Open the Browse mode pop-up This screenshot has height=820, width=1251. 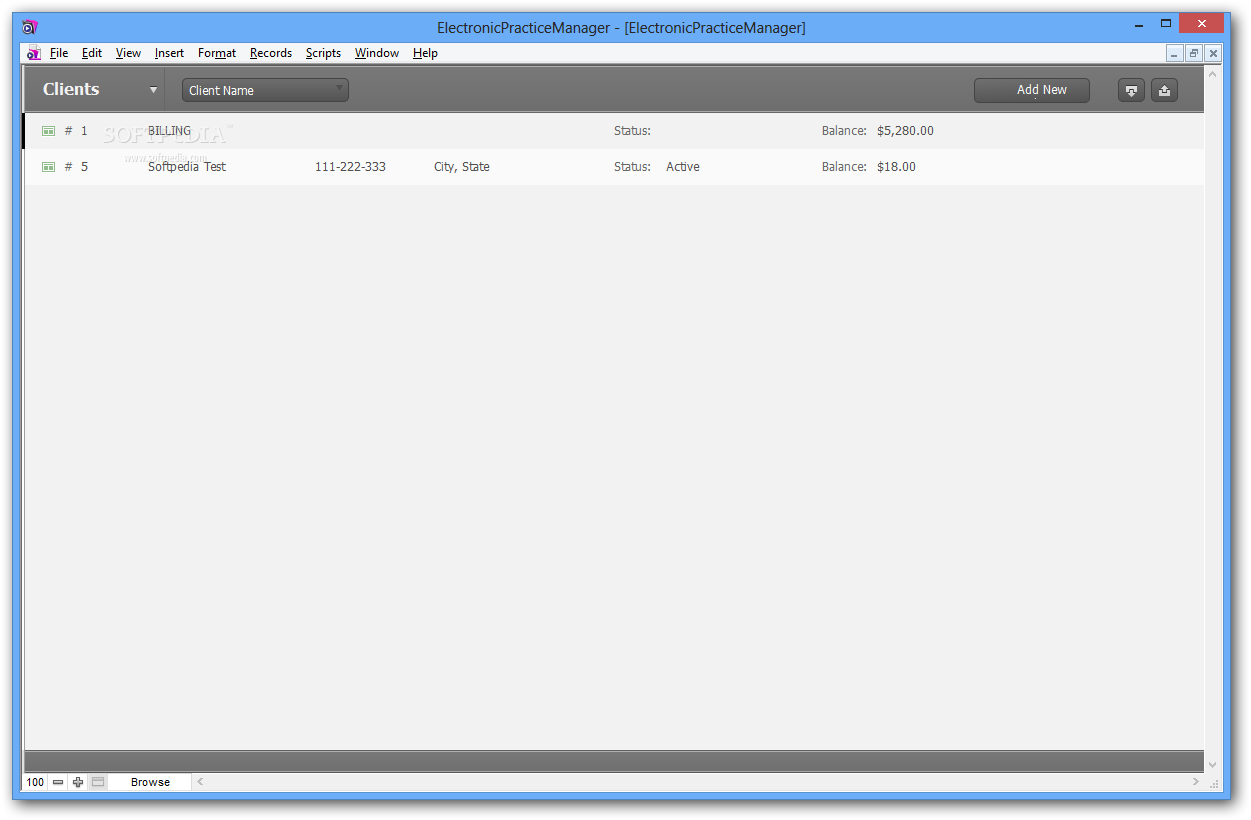point(150,782)
